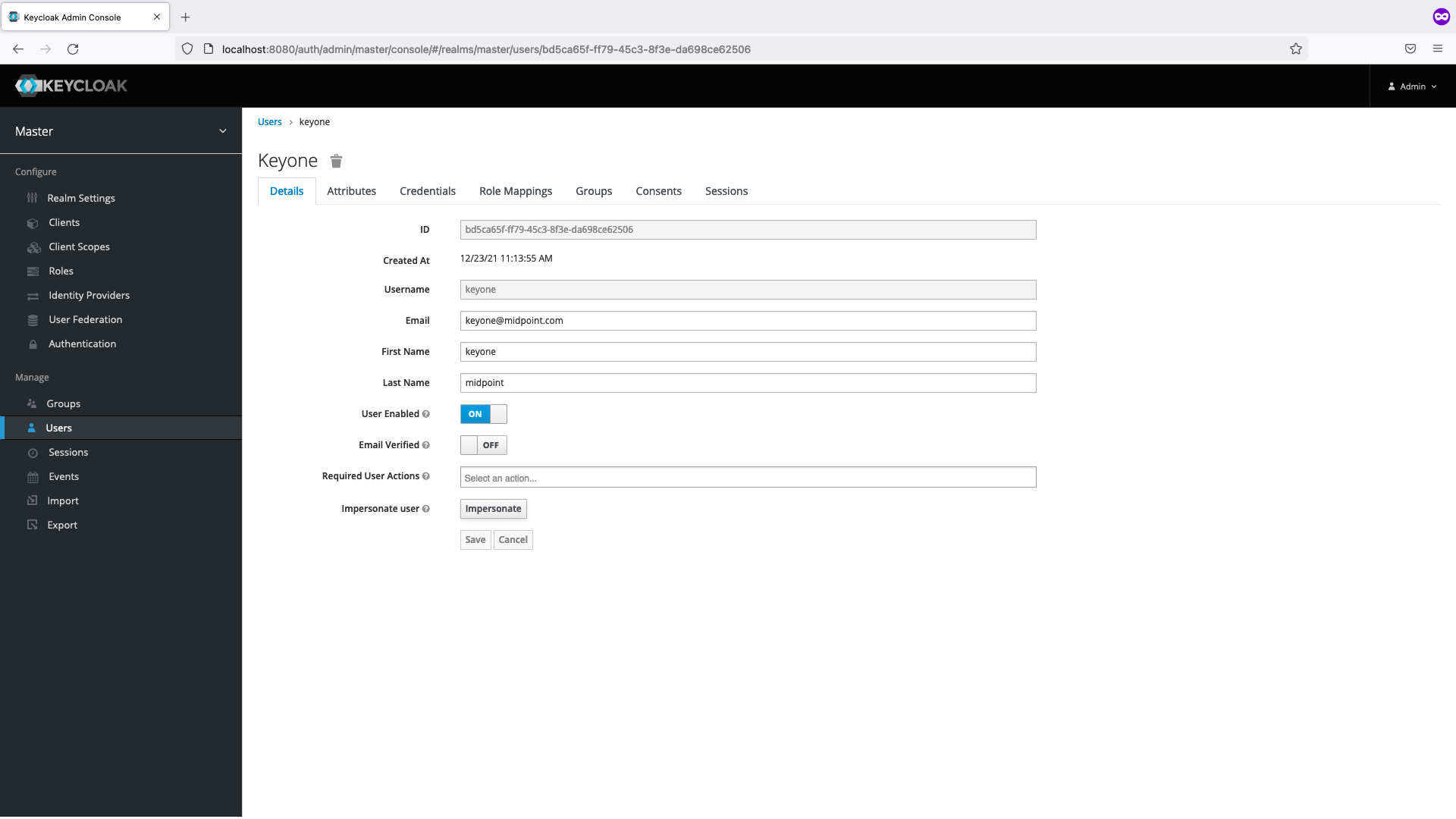
Task: Switch to Role Mappings tab
Action: pyautogui.click(x=515, y=191)
